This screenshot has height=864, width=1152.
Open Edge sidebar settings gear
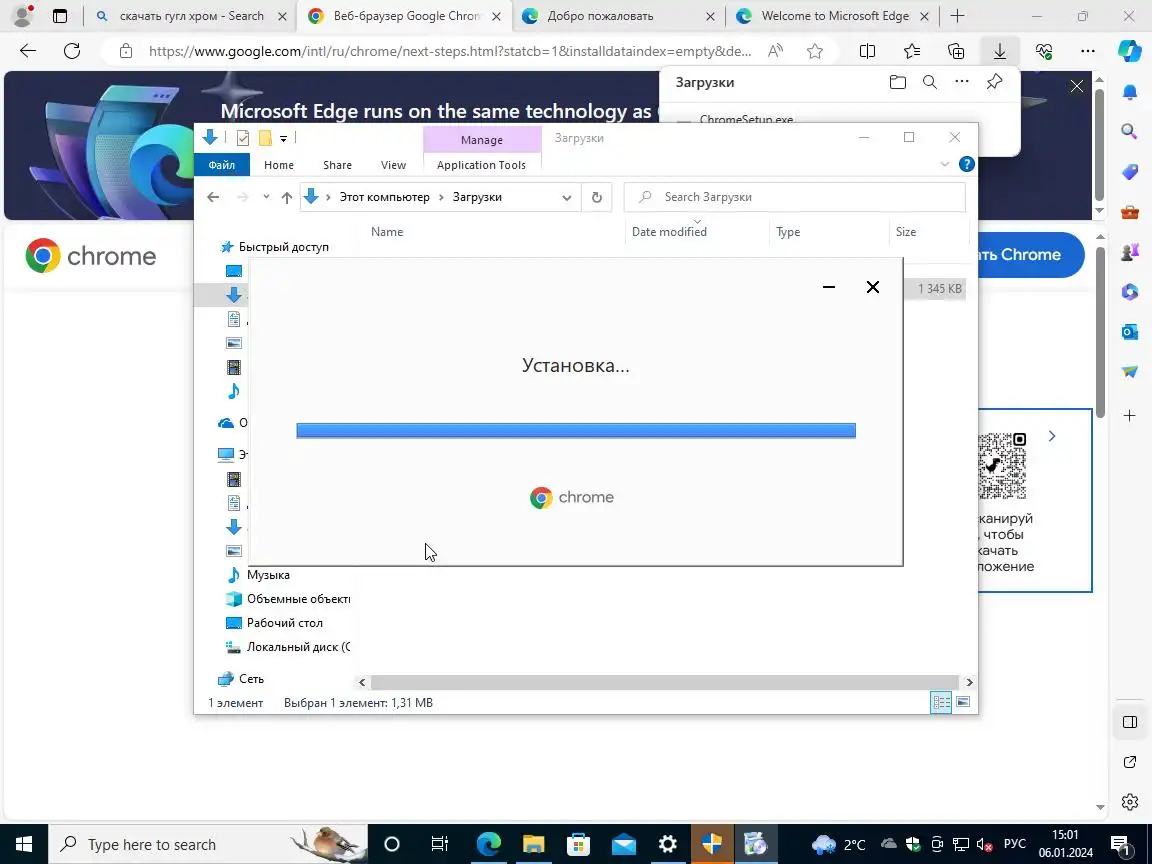[1130, 802]
